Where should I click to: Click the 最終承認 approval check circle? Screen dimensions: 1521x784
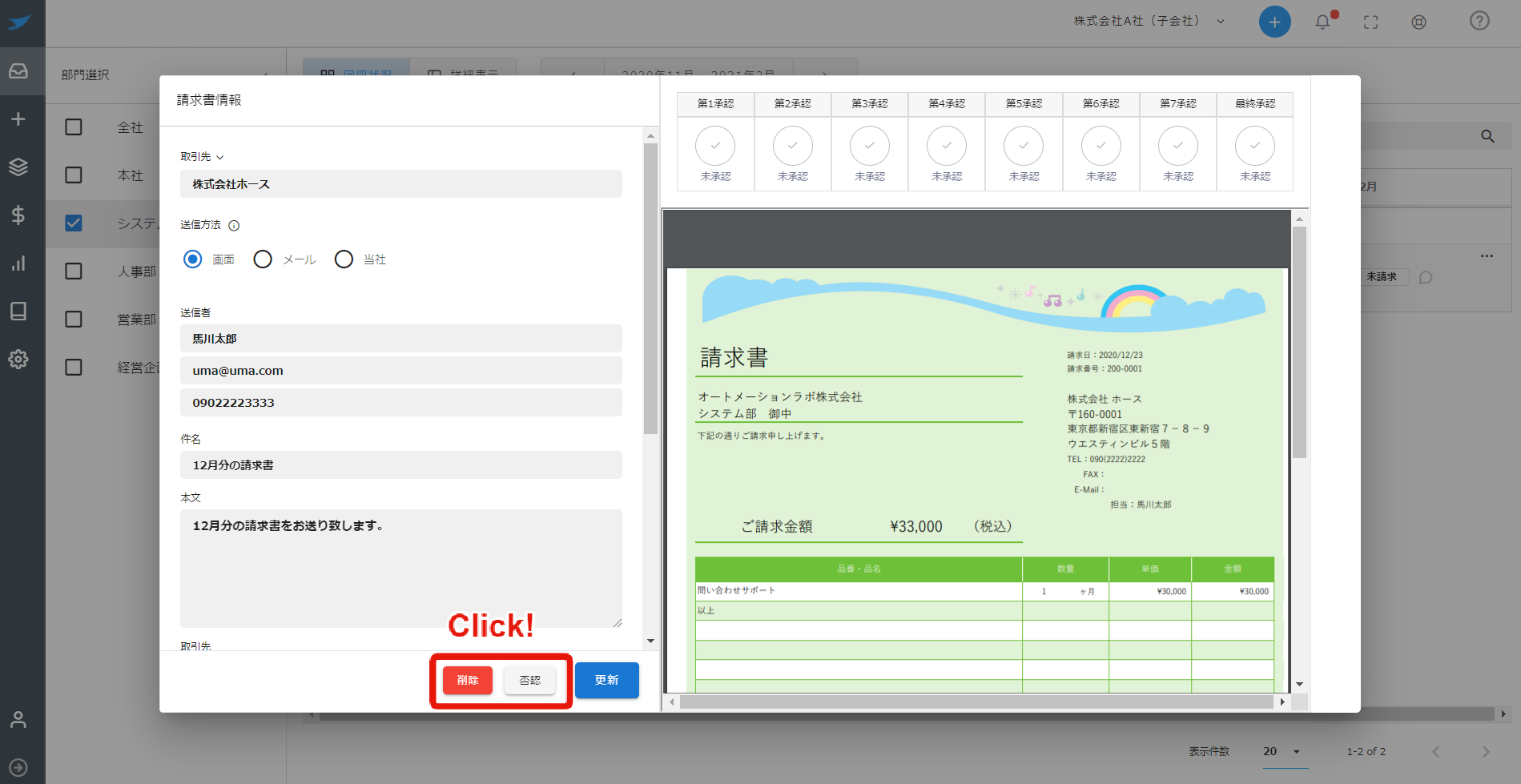[1255, 147]
